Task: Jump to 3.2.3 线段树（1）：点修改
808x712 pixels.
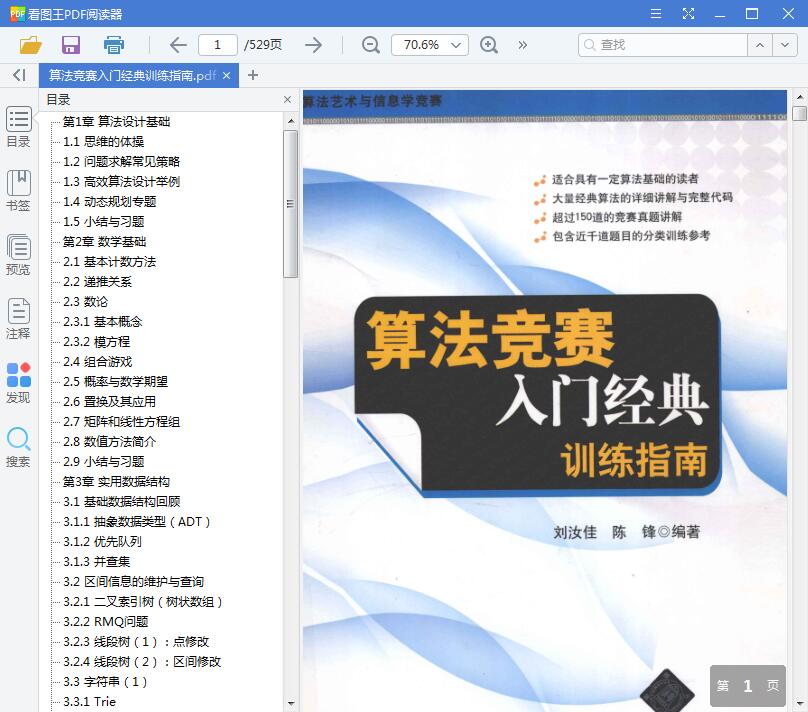Action: (136, 642)
